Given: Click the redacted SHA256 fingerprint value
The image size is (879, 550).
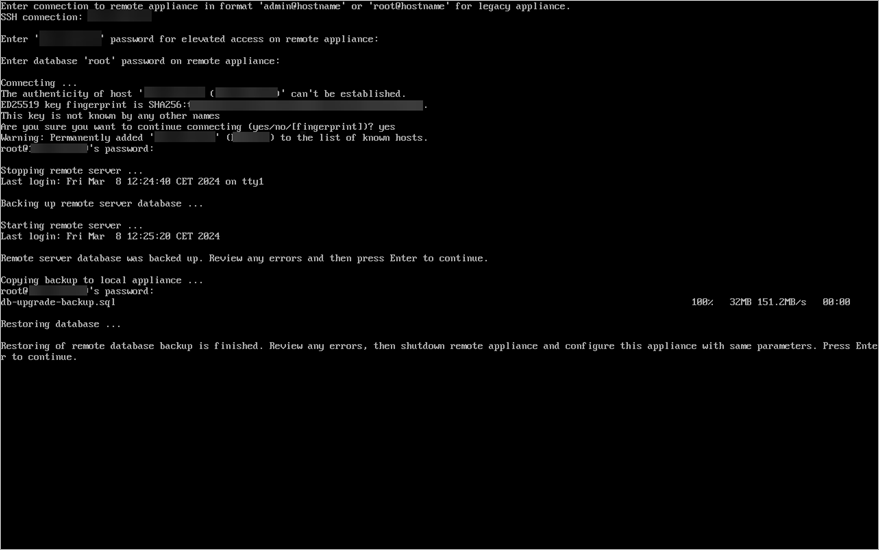Looking at the screenshot, I should 306,105.
